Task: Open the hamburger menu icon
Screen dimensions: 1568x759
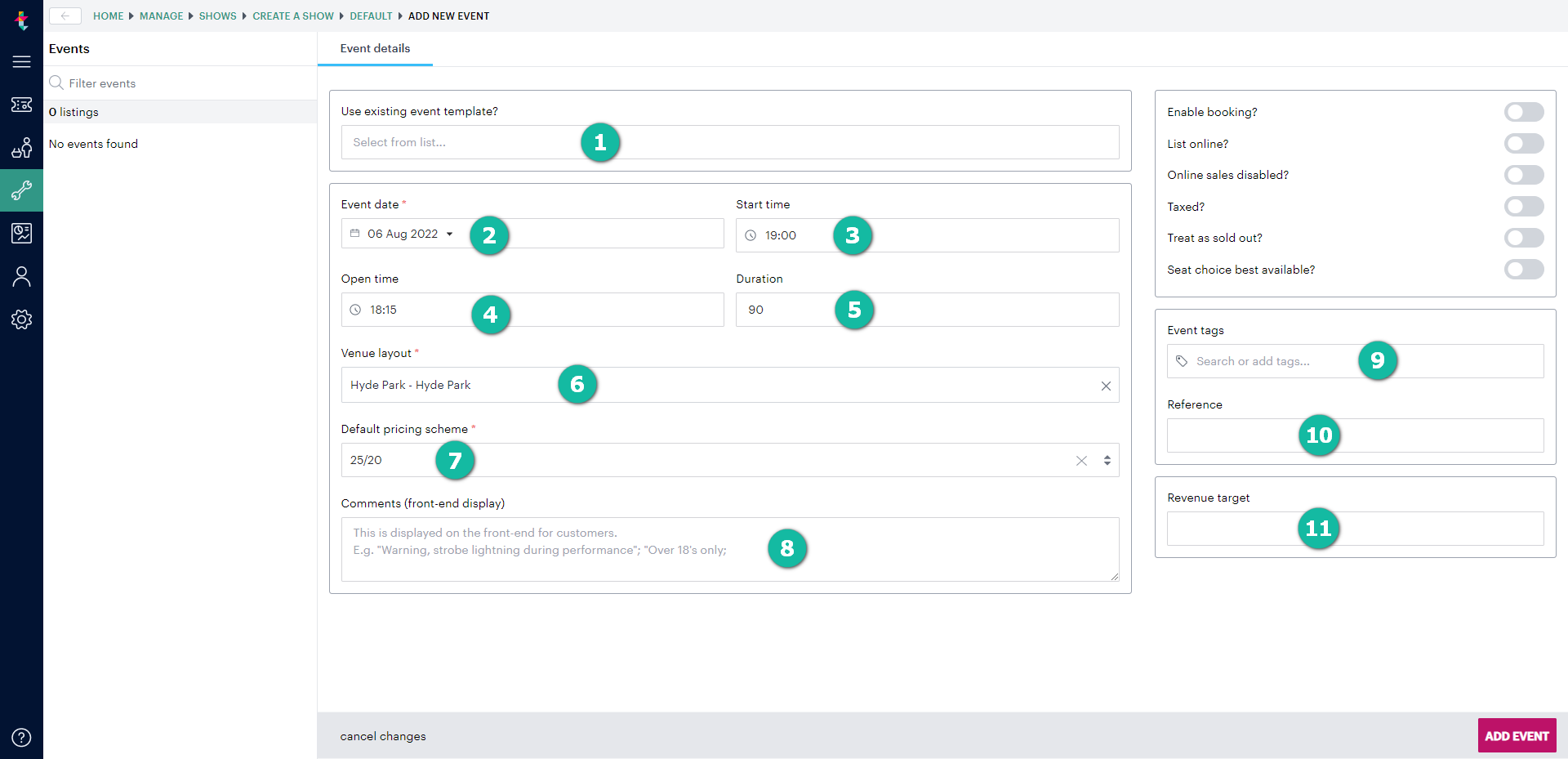Action: tap(22, 62)
